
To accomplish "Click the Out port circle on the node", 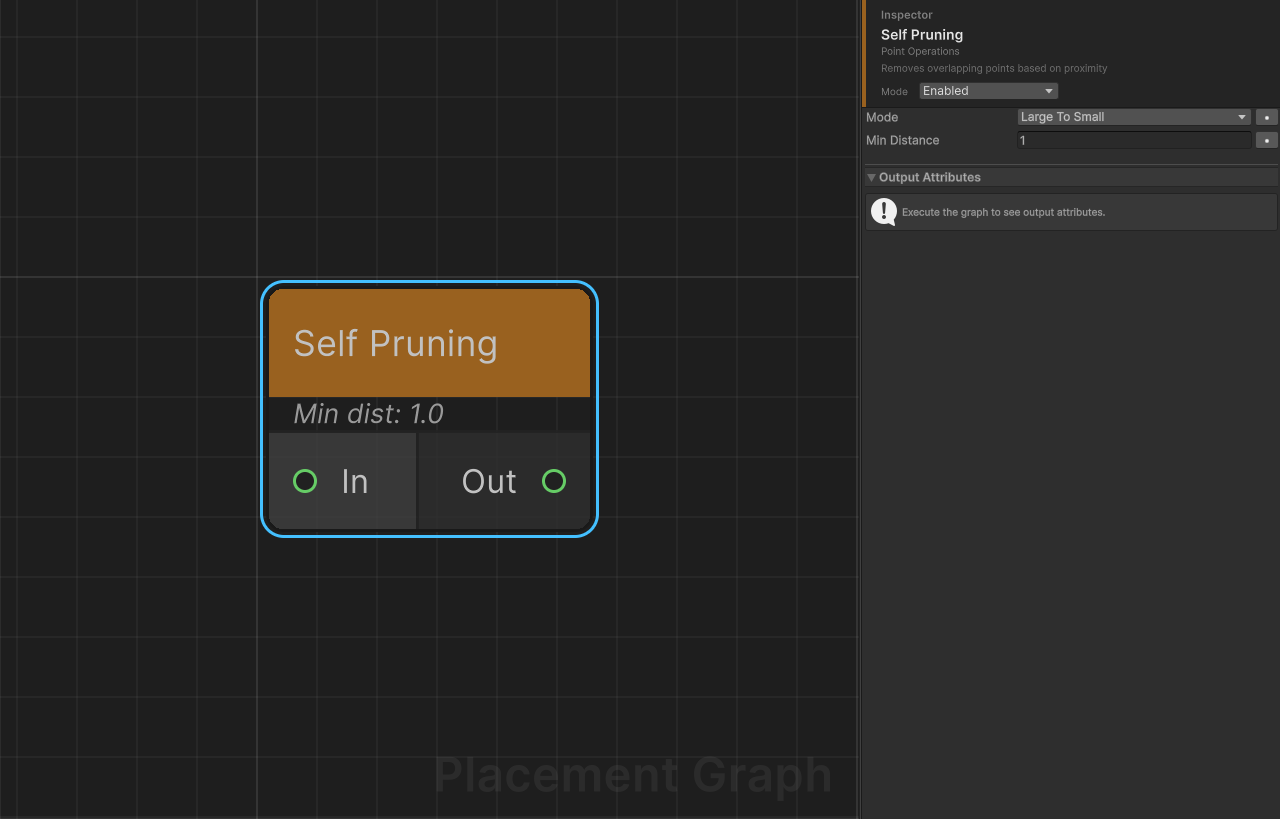I will tap(554, 481).
